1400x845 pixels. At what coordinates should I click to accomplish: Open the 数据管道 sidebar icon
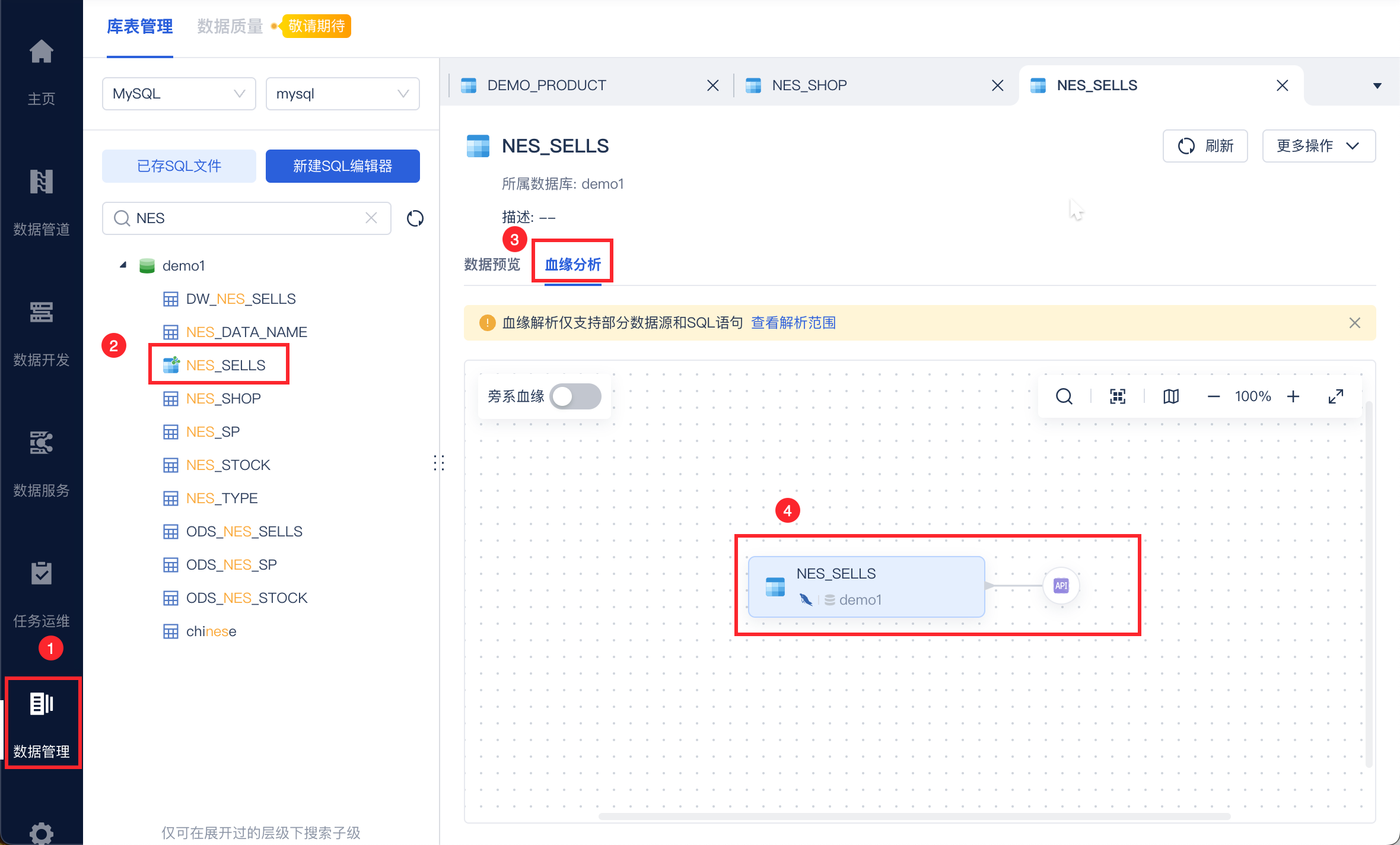click(41, 182)
